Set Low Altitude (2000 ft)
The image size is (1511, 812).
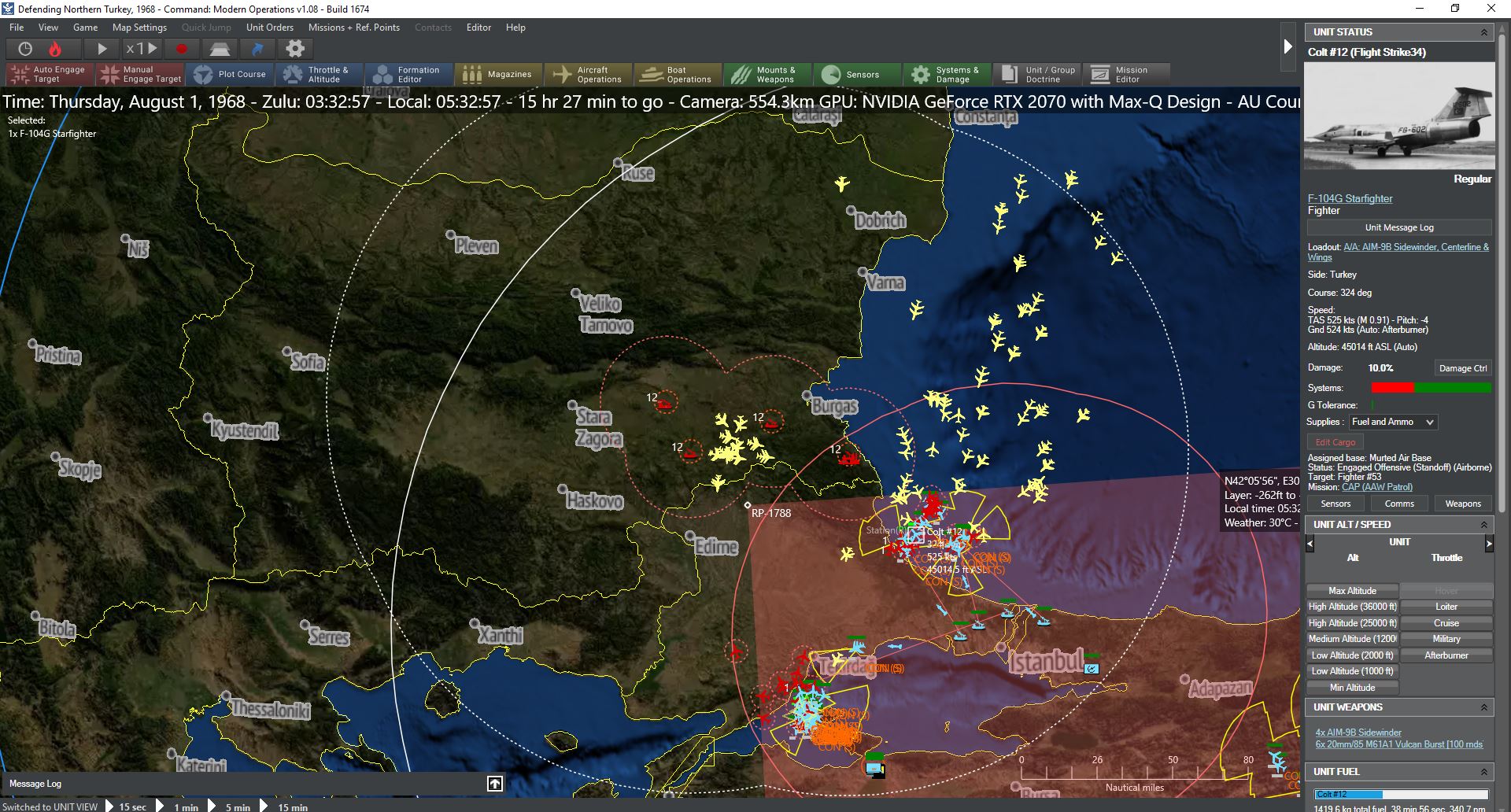tap(1352, 655)
